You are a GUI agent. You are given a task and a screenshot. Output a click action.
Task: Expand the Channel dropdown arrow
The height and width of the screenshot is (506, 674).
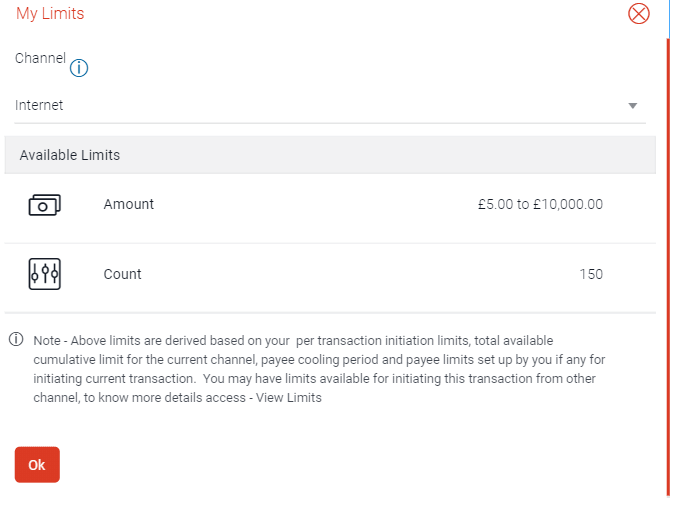pos(632,105)
